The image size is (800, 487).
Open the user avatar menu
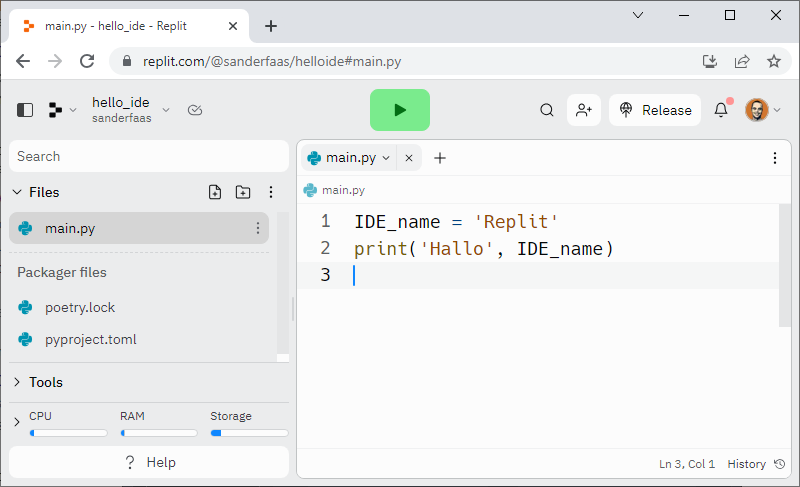click(x=757, y=110)
